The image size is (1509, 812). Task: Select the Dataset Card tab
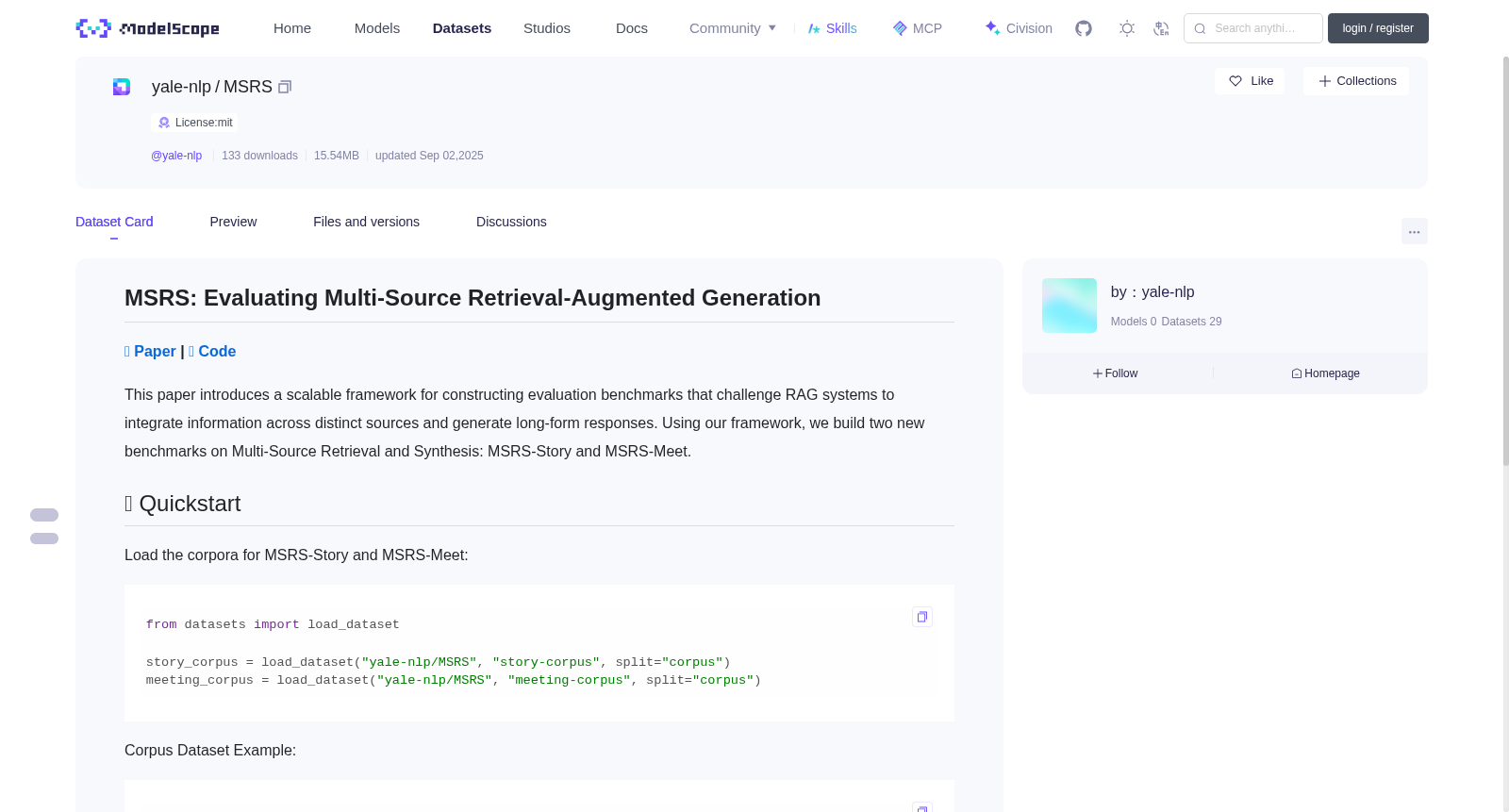114,222
